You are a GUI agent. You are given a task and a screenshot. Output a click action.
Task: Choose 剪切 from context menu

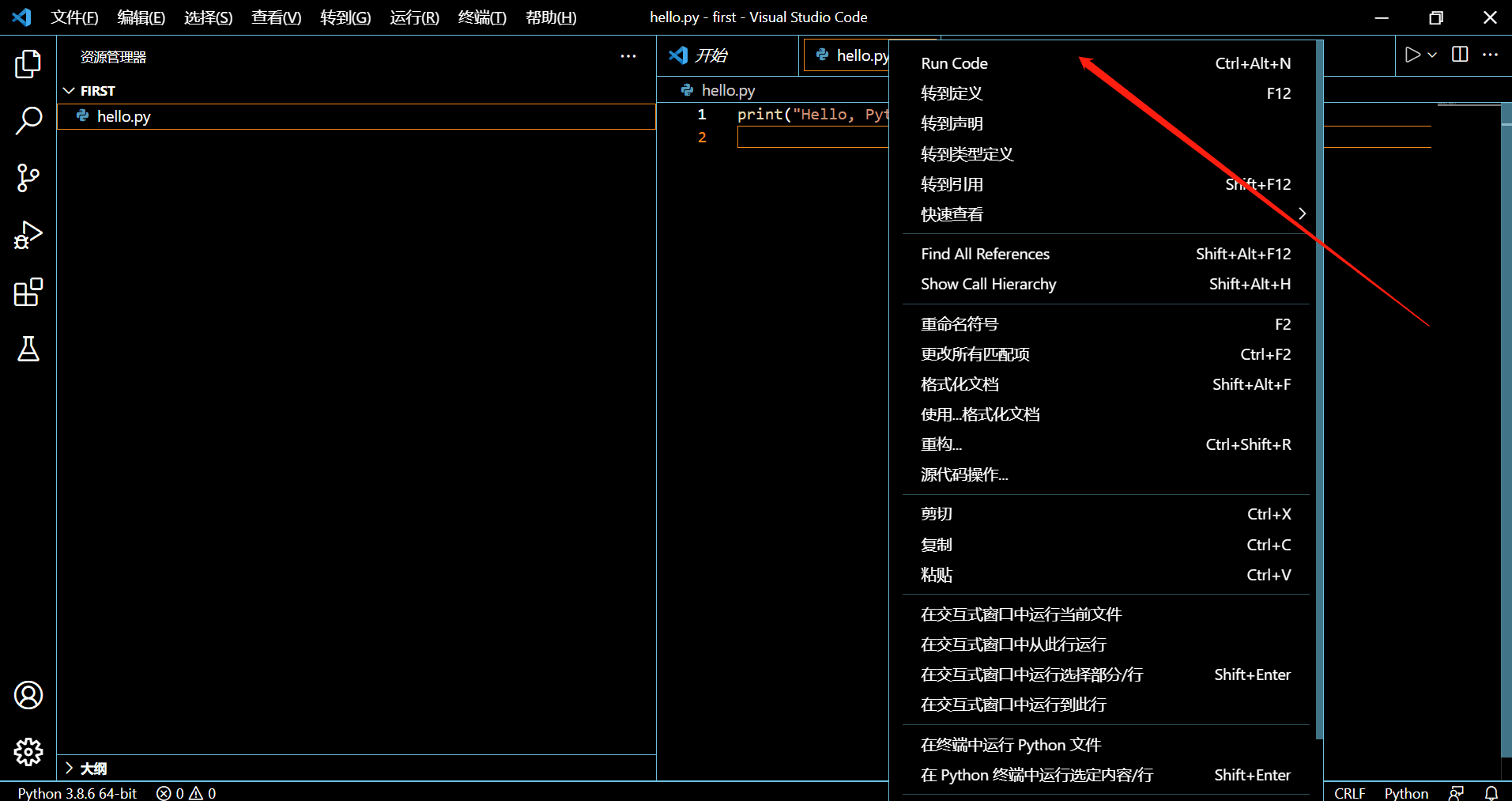click(1106, 514)
